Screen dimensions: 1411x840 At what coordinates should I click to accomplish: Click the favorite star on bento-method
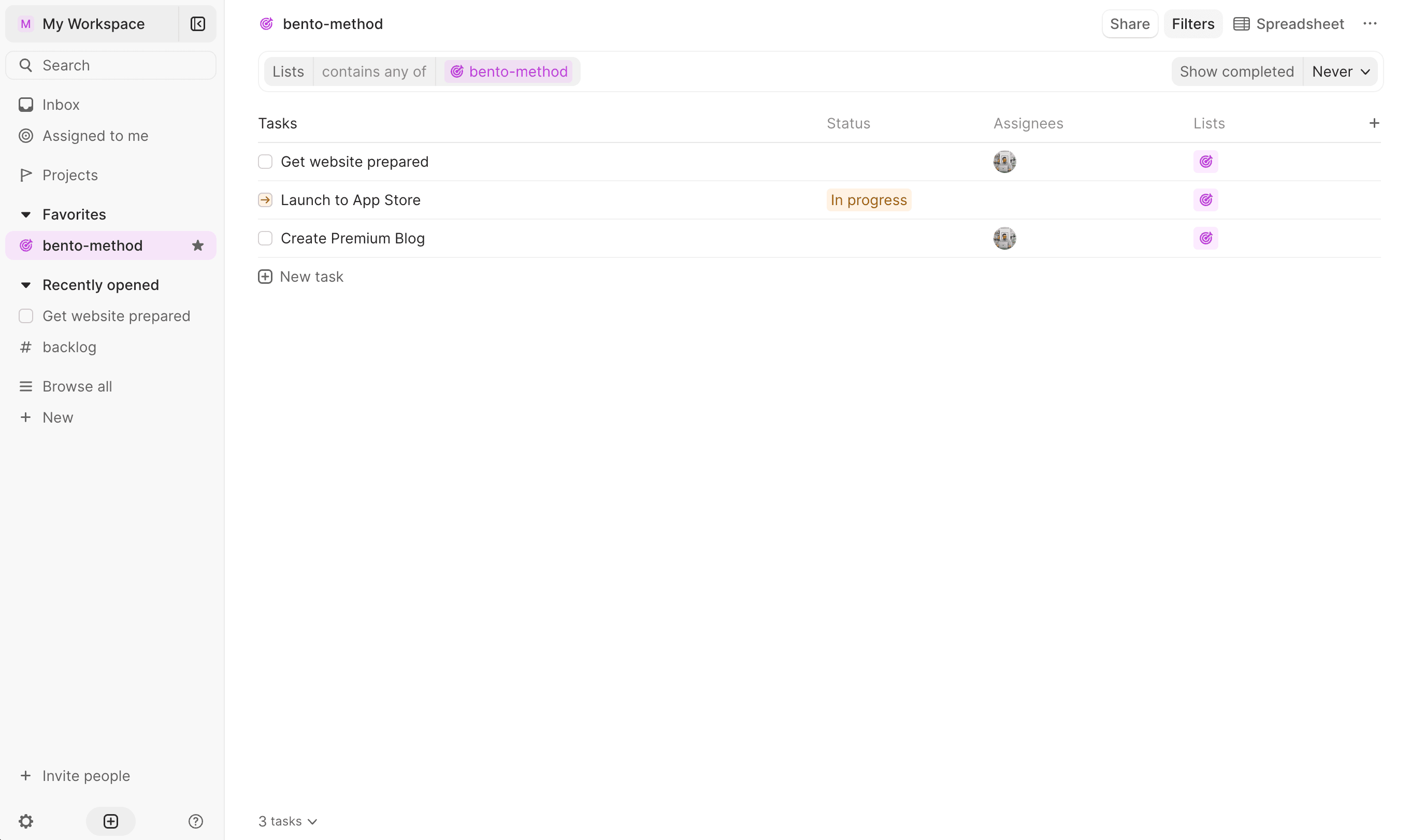197,245
